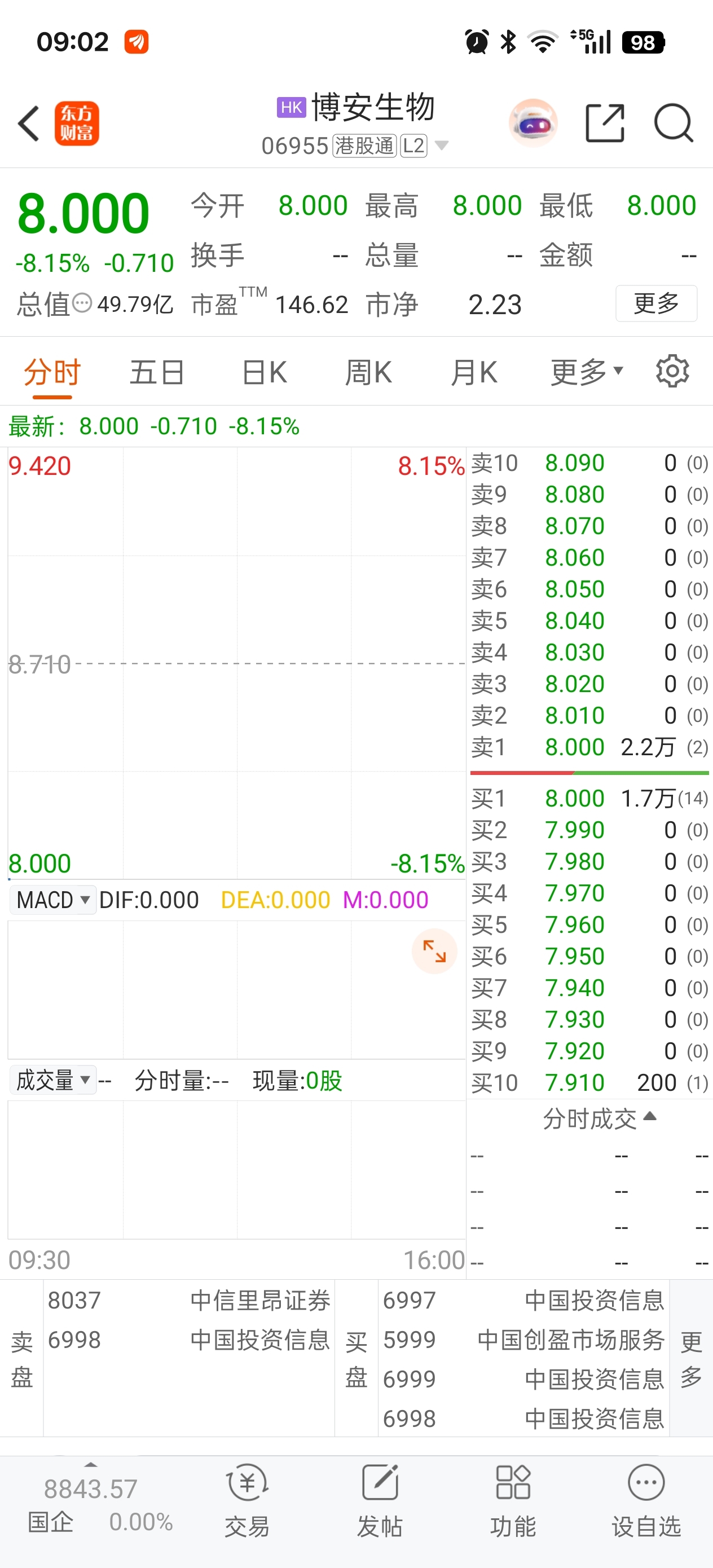Open chart settings gear icon

click(672, 371)
